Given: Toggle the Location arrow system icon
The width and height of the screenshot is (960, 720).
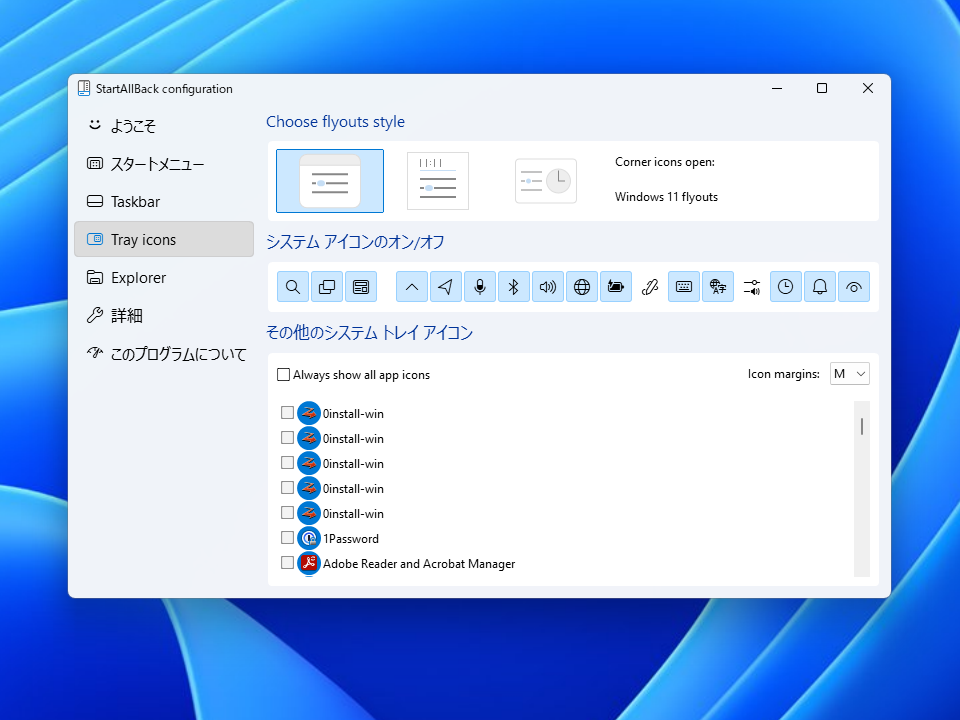Looking at the screenshot, I should 446,287.
